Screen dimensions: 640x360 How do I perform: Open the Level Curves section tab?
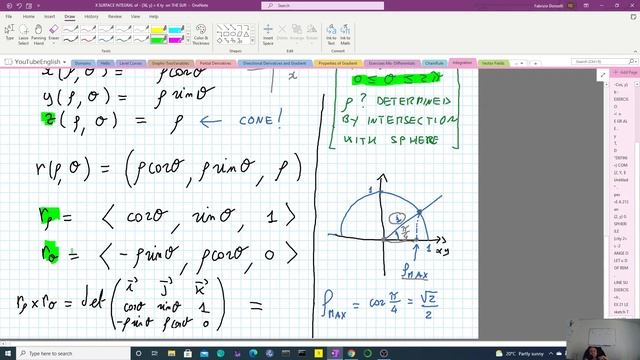point(131,63)
